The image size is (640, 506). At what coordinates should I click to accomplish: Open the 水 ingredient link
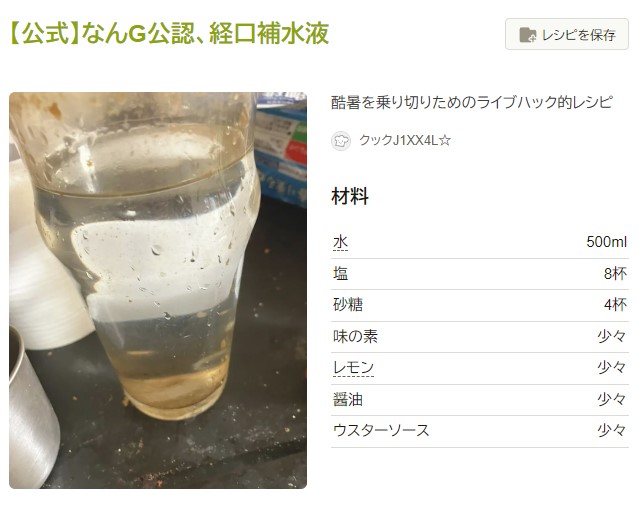(x=340, y=242)
